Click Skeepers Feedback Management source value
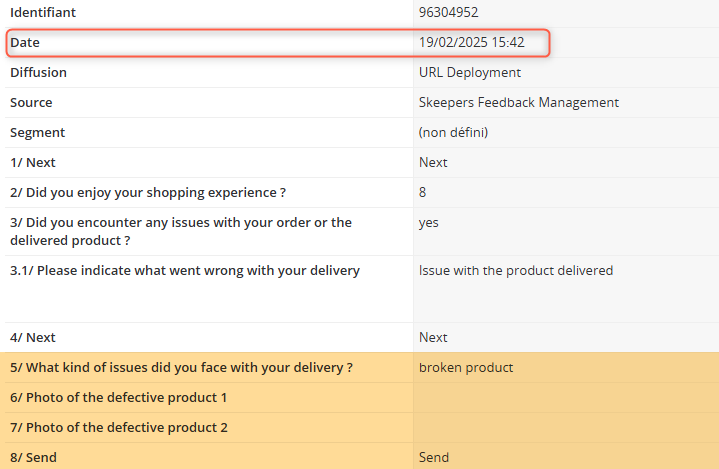Viewport: 719px width, 469px height. pyautogui.click(x=518, y=102)
